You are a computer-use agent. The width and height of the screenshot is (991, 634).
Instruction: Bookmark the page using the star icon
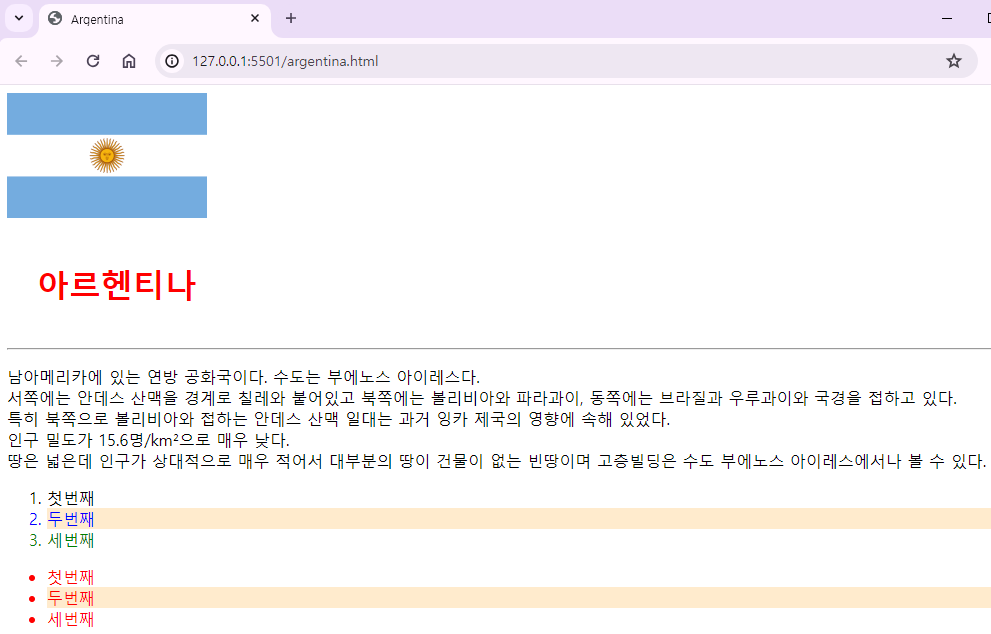954,60
